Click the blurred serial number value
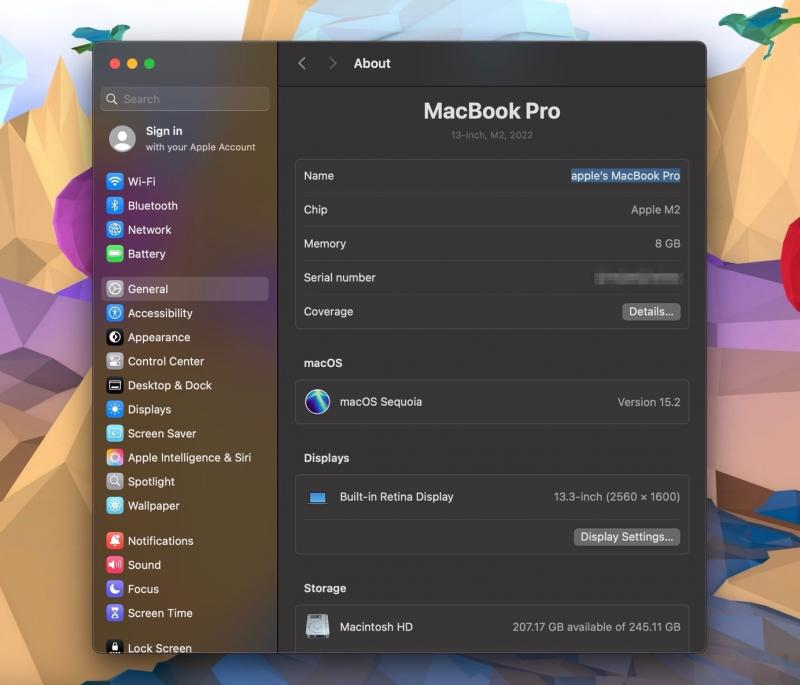The width and height of the screenshot is (800, 685). [x=637, y=278]
